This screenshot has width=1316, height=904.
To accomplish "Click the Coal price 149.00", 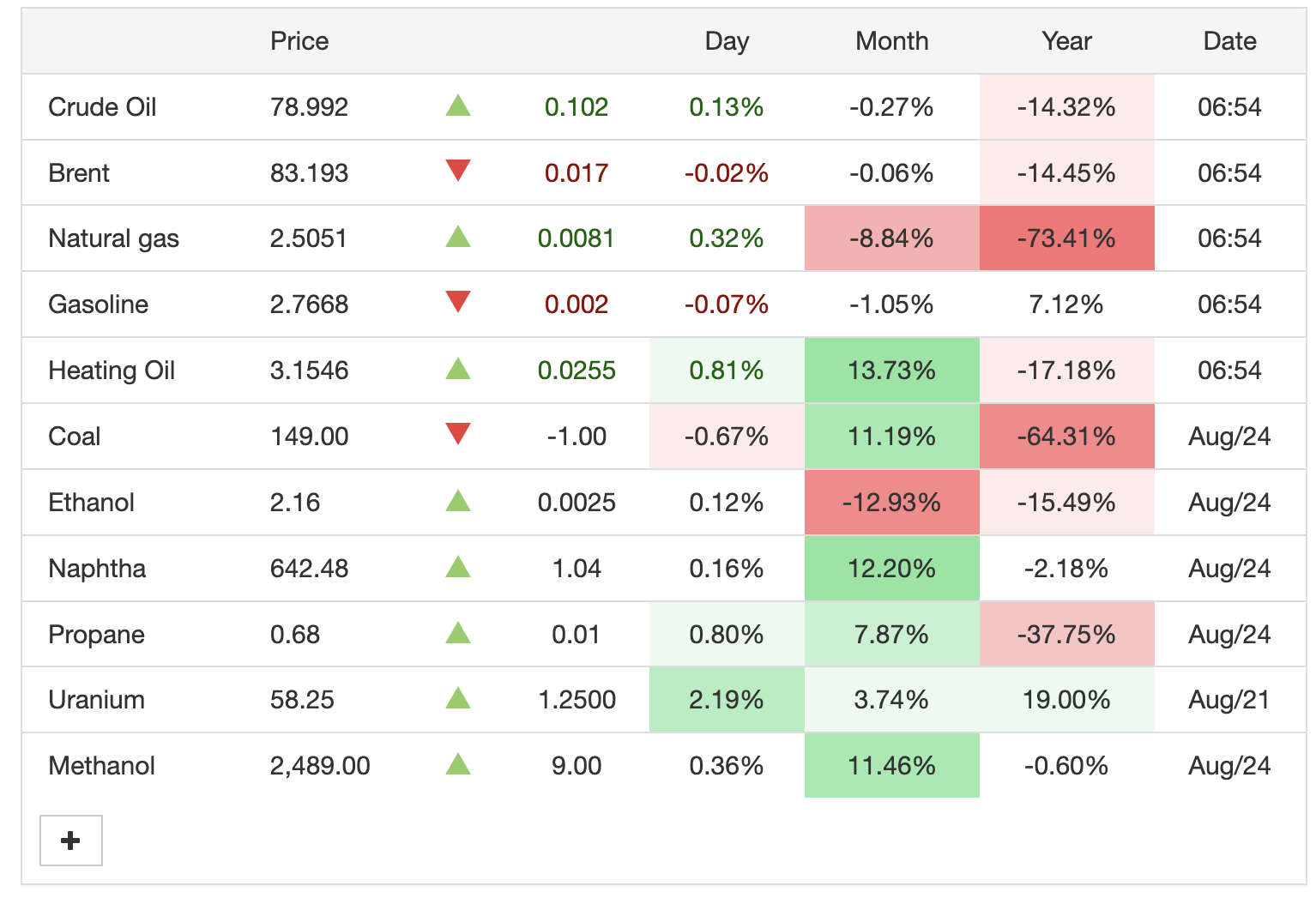I will [309, 437].
